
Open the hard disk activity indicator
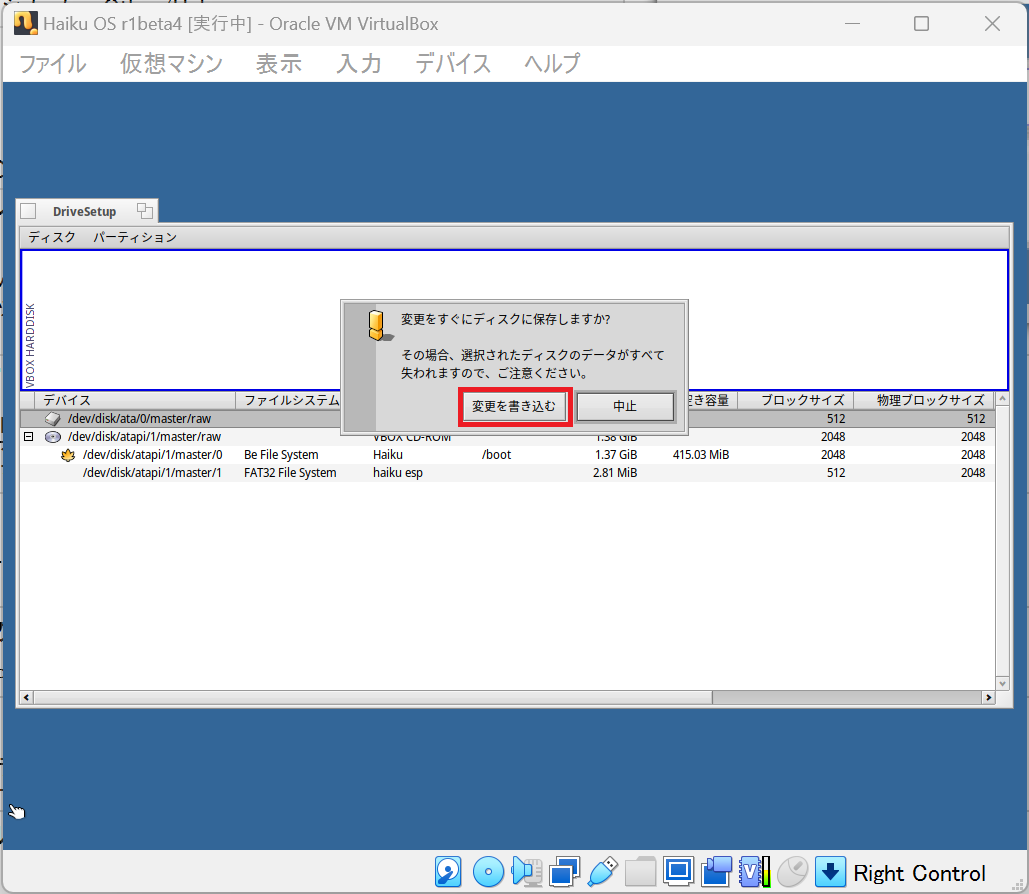448,872
